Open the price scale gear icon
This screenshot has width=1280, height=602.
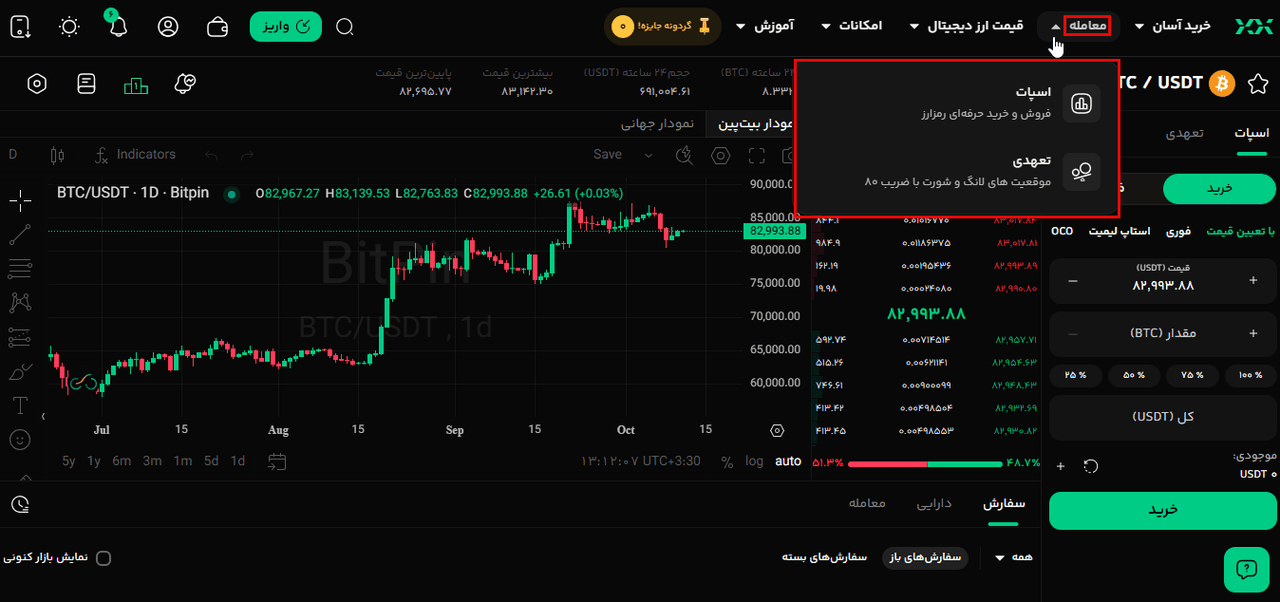[777, 430]
